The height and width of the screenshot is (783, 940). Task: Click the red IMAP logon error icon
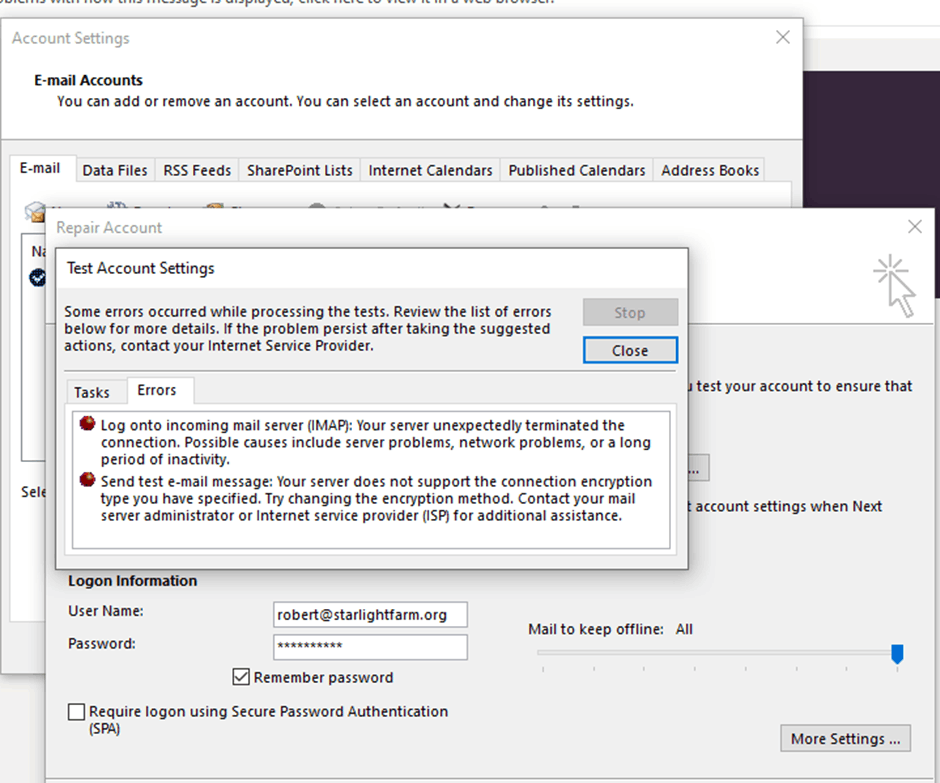tap(88, 424)
